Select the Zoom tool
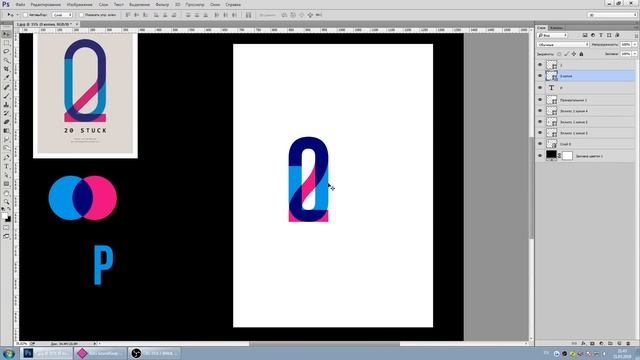Image resolution: width=640 pixels, height=360 pixels. 6,202
